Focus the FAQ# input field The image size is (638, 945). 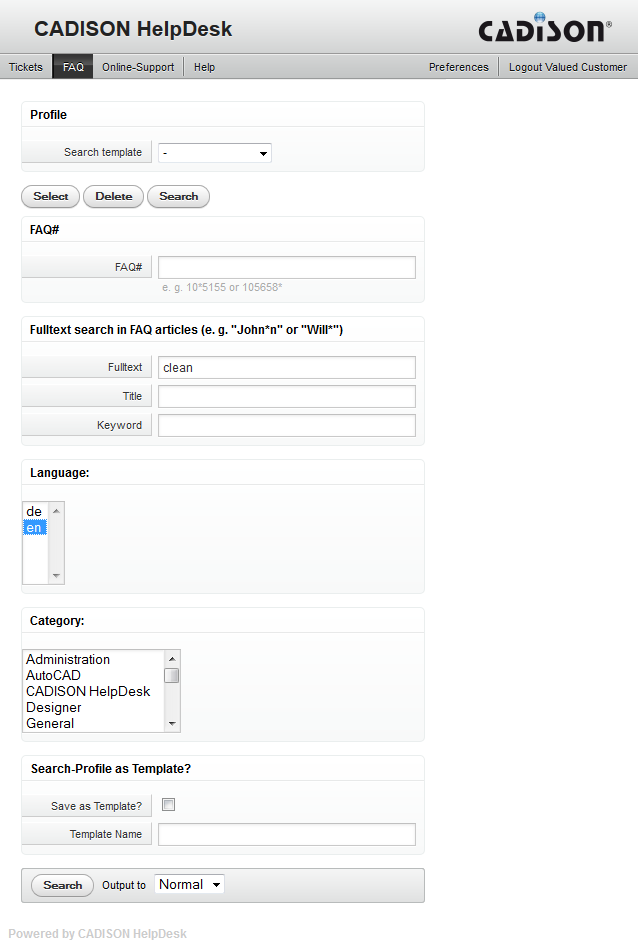[287, 268]
